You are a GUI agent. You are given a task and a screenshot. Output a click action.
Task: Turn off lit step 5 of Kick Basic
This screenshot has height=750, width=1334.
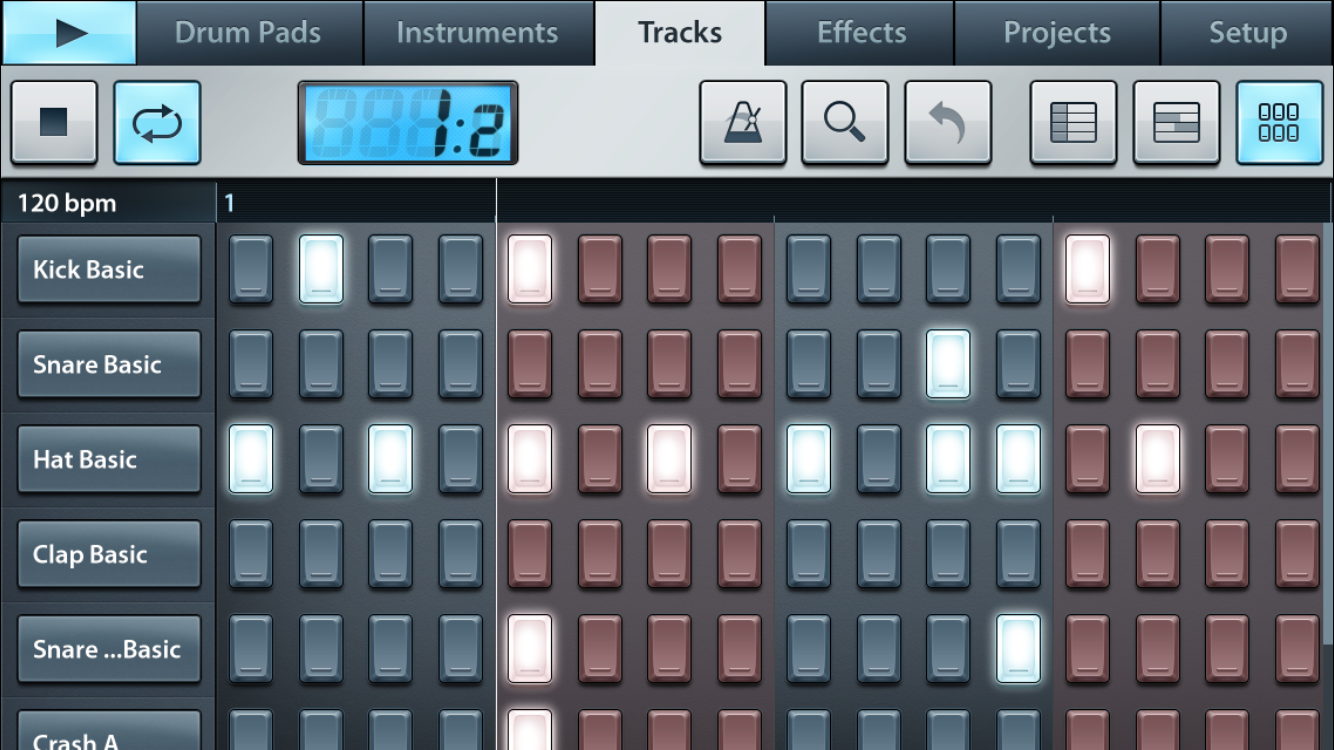[x=530, y=269]
